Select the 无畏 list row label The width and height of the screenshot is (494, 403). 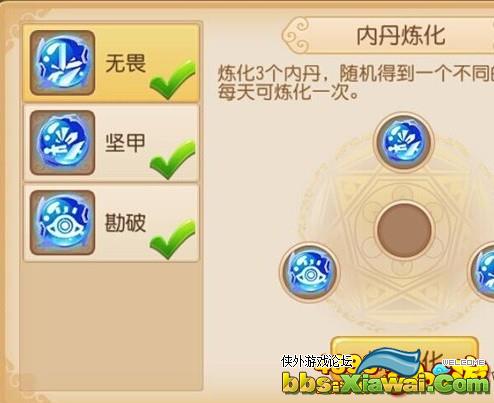coord(125,63)
